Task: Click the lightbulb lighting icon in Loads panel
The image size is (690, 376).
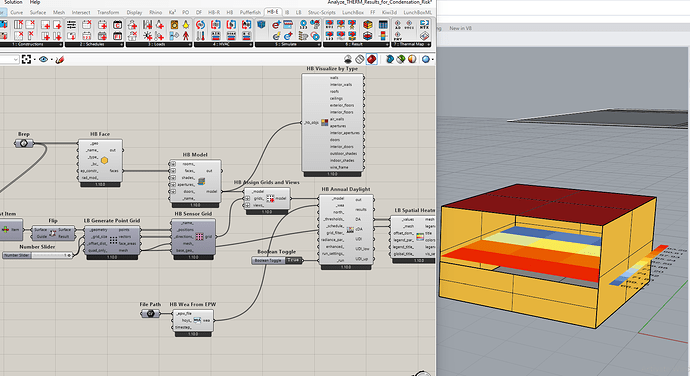Action: click(186, 25)
